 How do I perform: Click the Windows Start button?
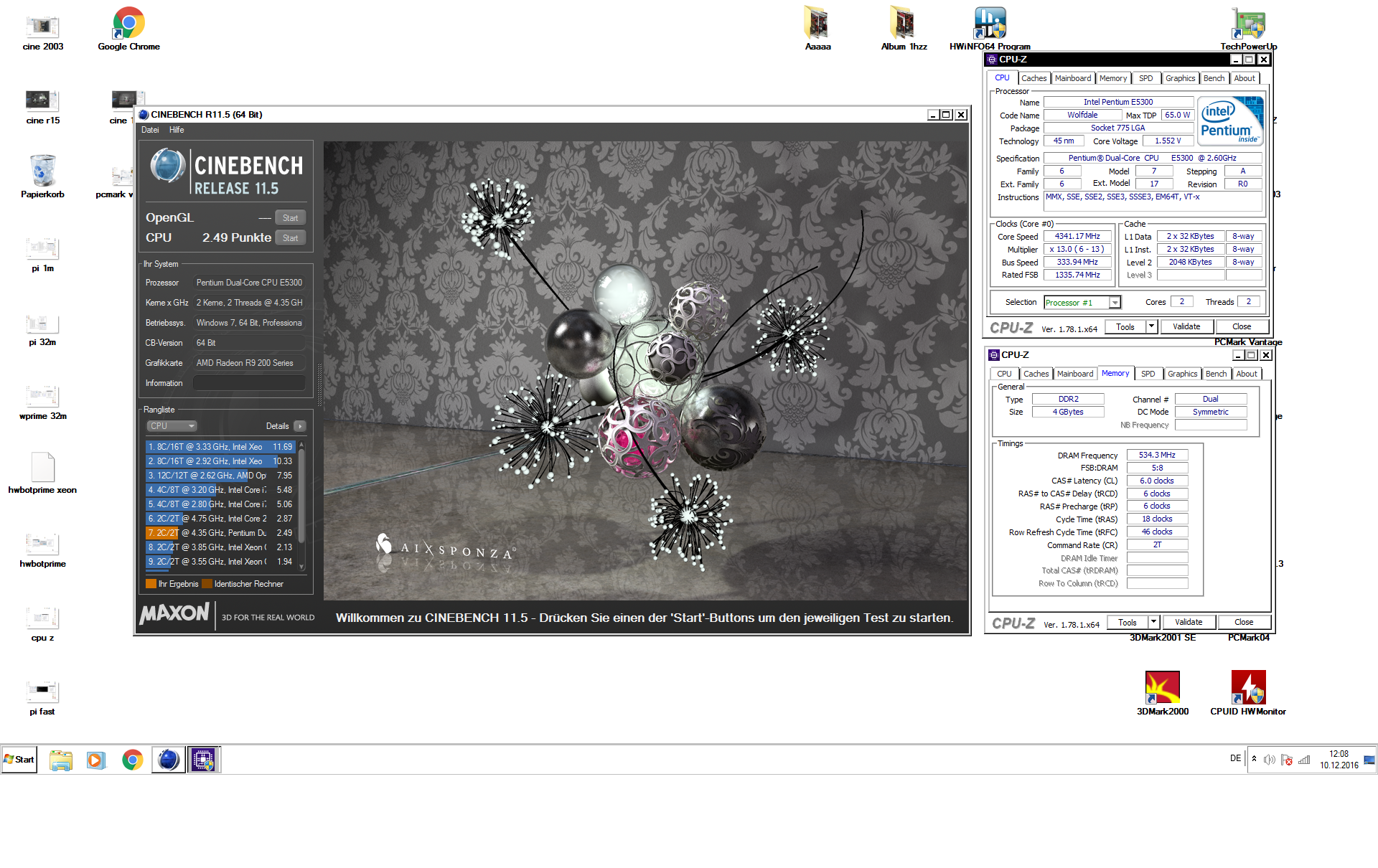[19, 760]
